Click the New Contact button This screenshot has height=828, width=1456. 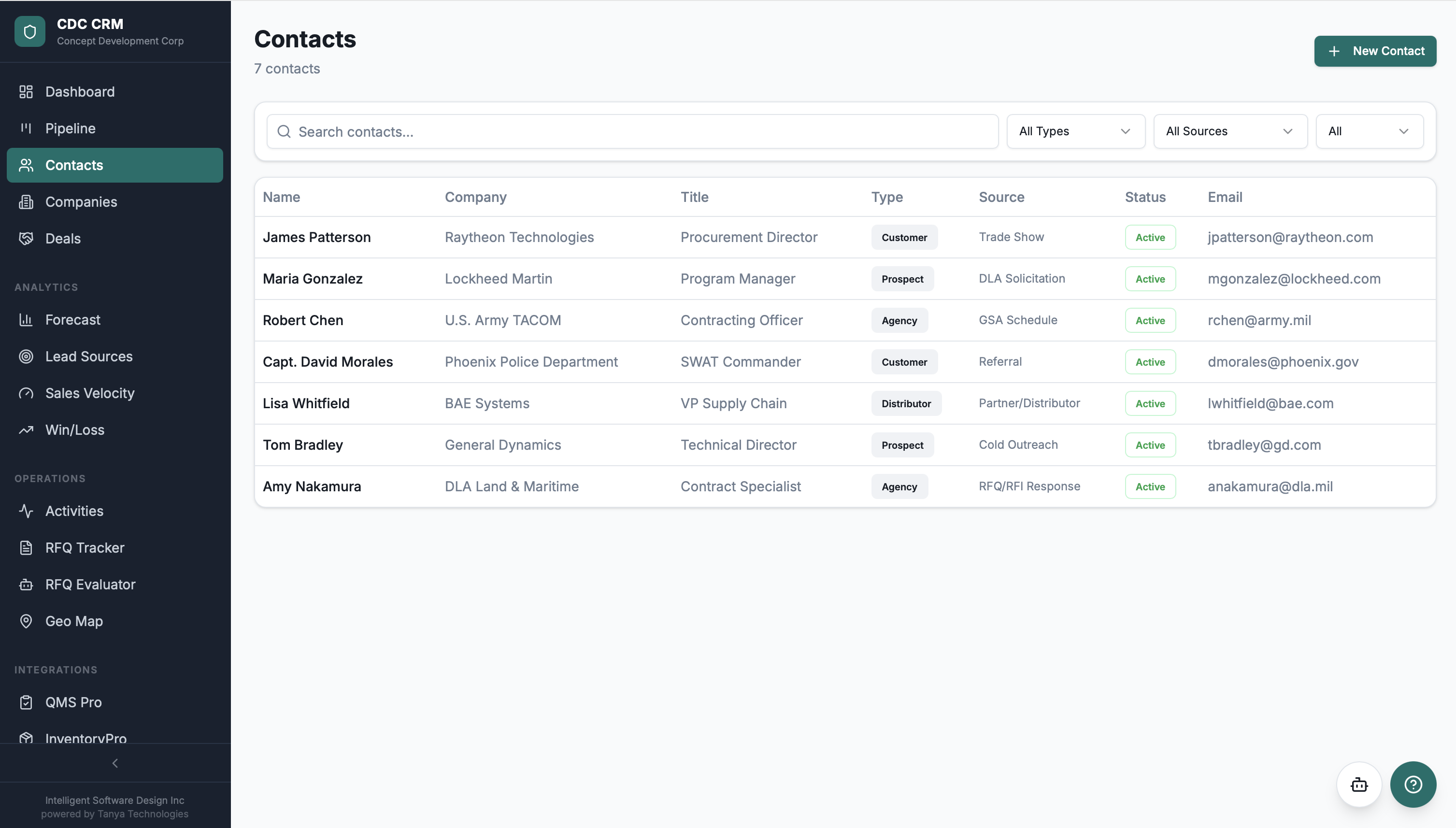1375,51
